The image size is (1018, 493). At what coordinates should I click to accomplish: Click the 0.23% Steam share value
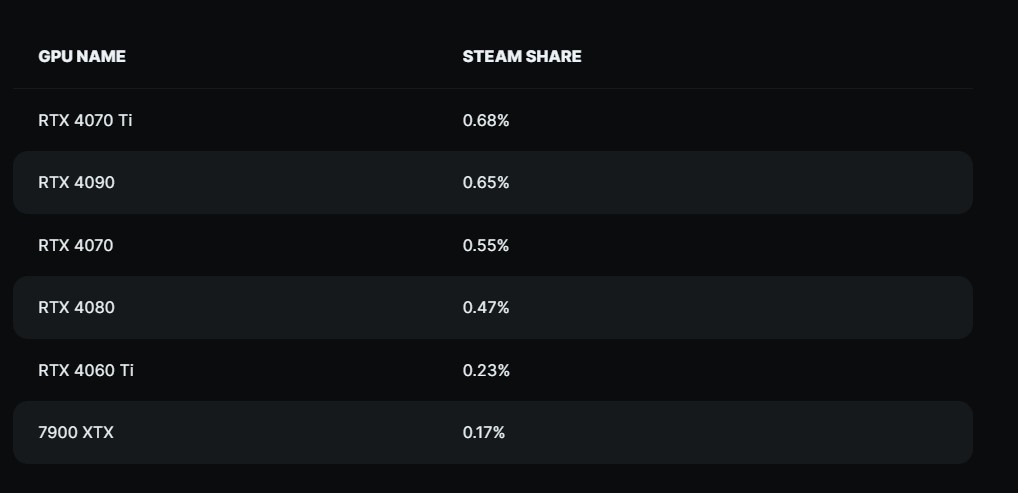[486, 370]
